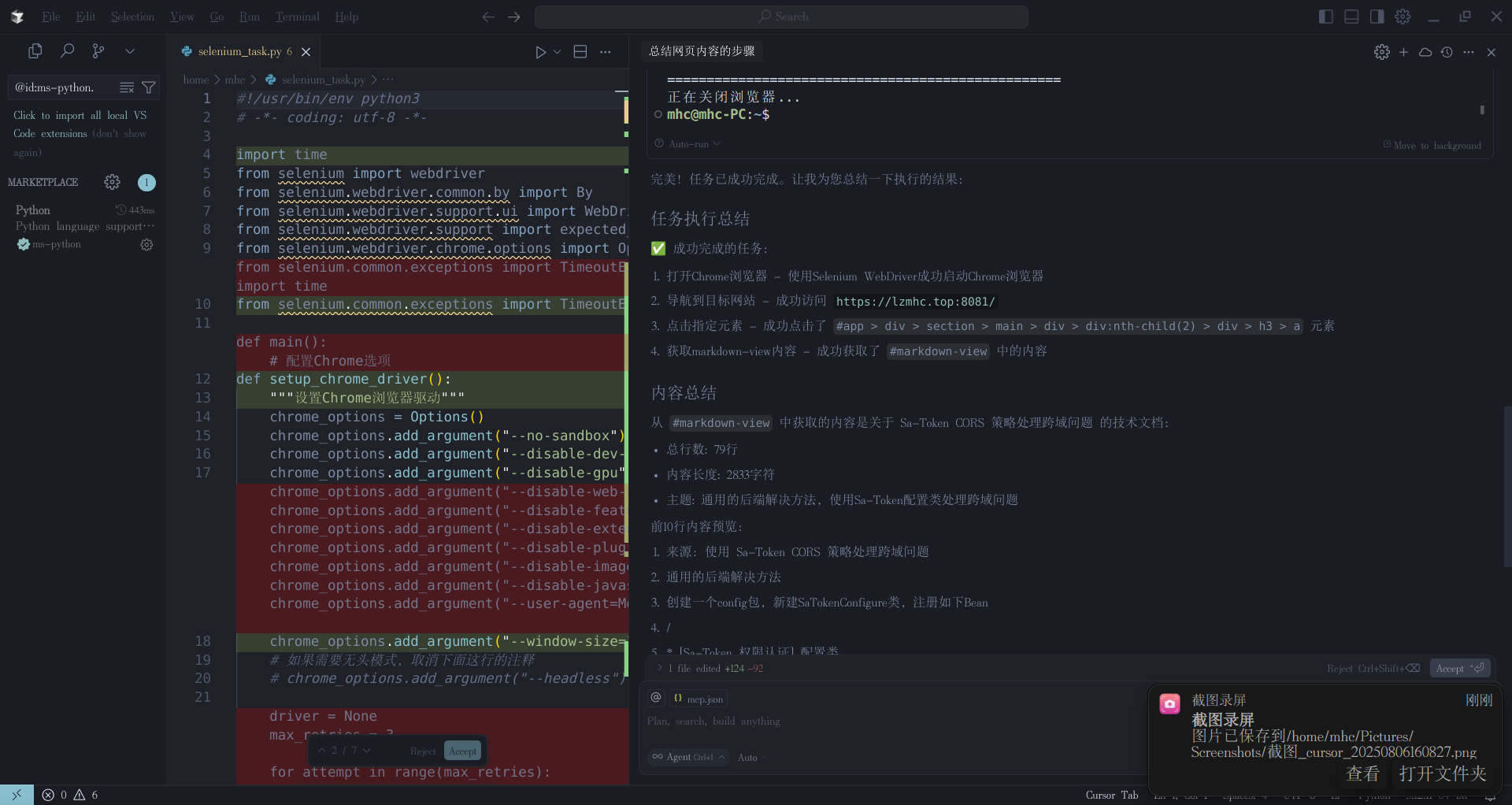This screenshot has width=1512, height=805.
Task: Toggle the primary sidebar layout icon
Action: click(x=1326, y=17)
